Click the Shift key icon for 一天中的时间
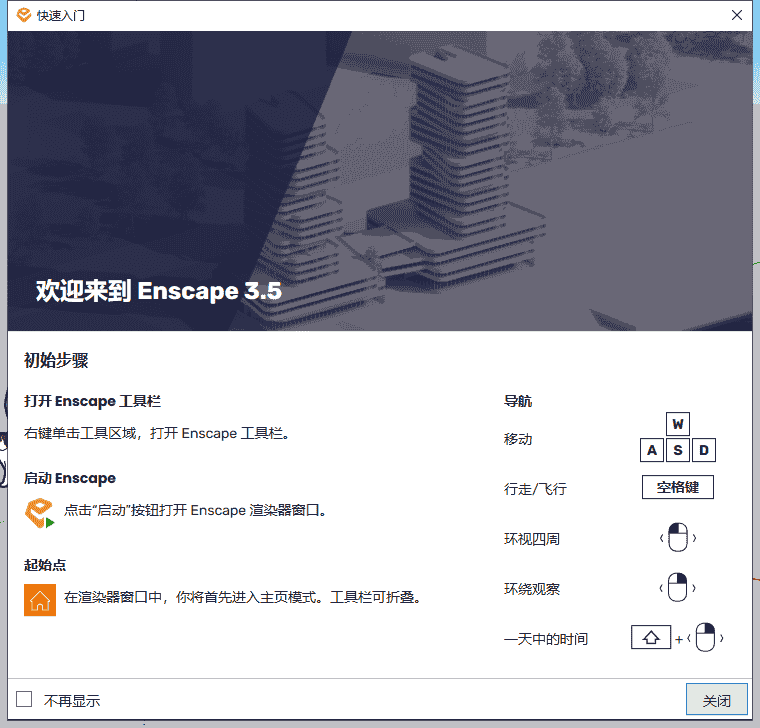 (650, 637)
